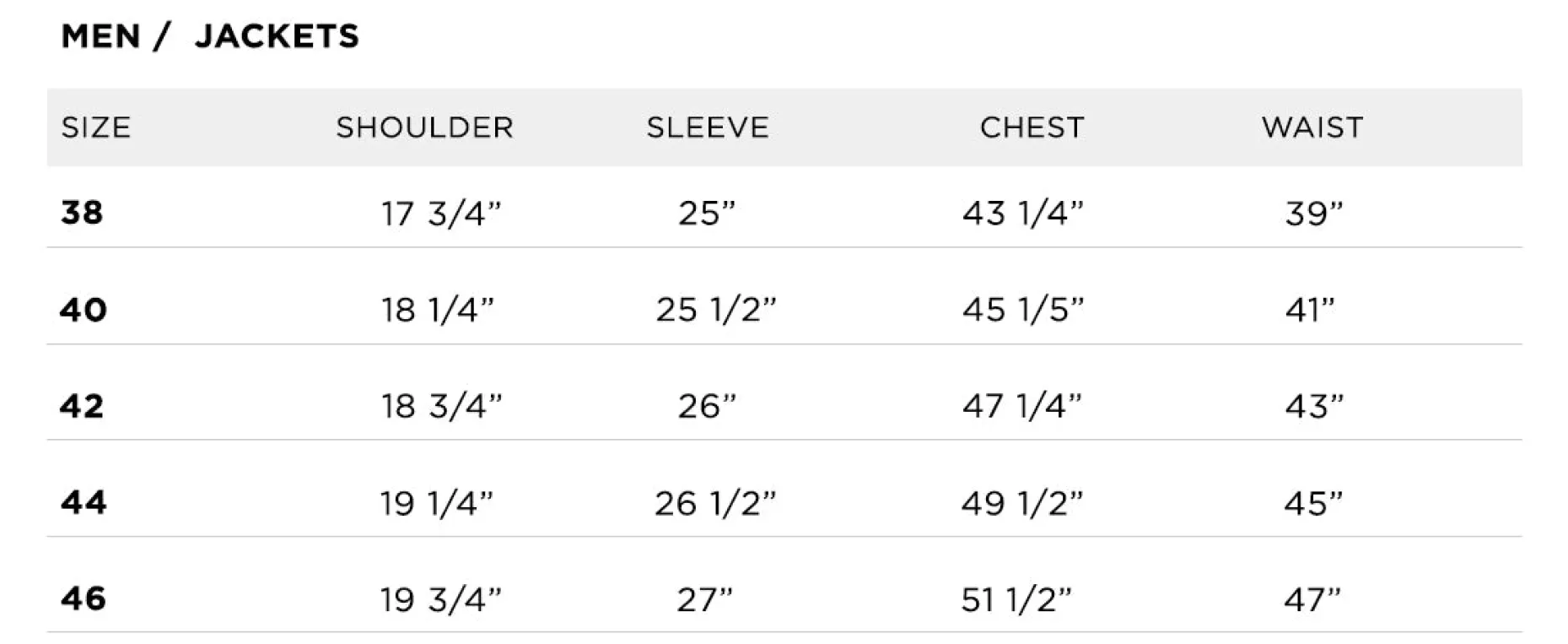This screenshot has height=644, width=1568.
Task: Select size 46 row label
Action: (84, 598)
